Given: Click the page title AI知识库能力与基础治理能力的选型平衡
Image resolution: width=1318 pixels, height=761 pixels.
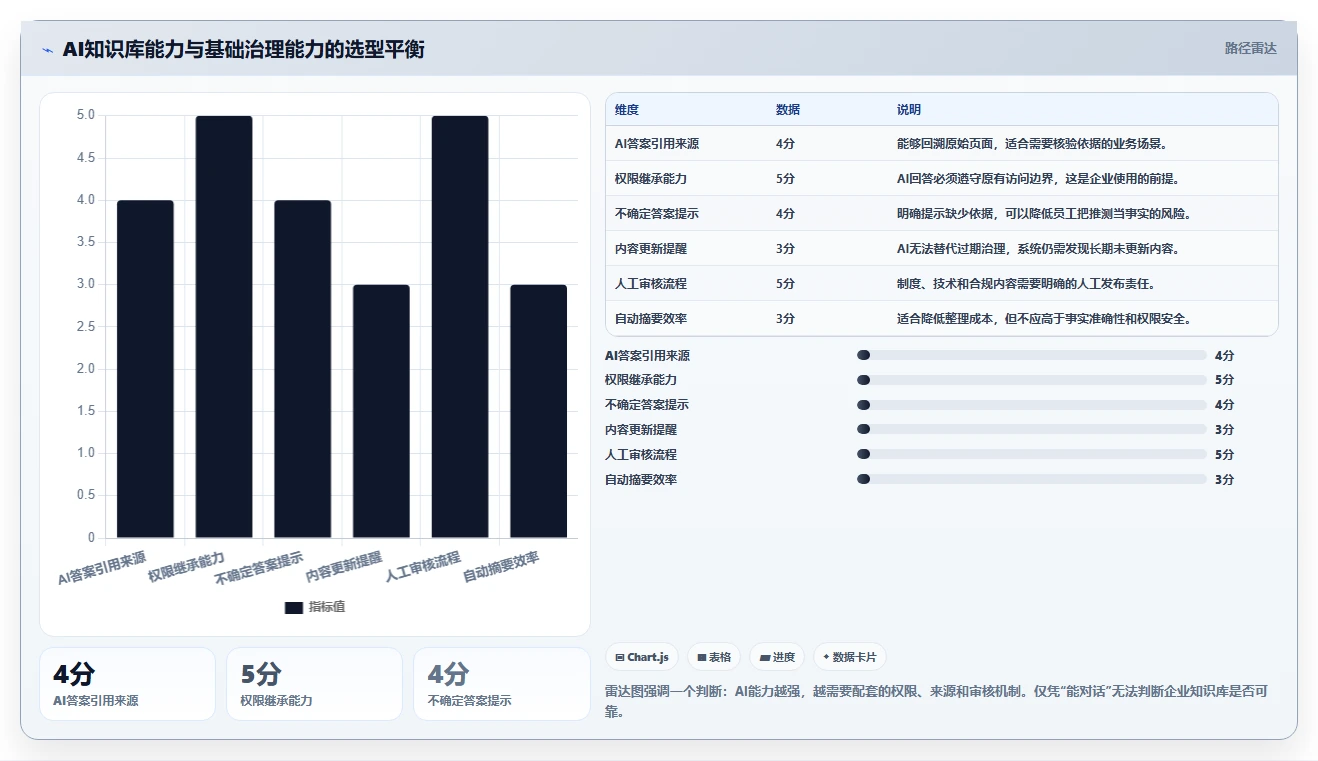Looking at the screenshot, I should (243, 49).
